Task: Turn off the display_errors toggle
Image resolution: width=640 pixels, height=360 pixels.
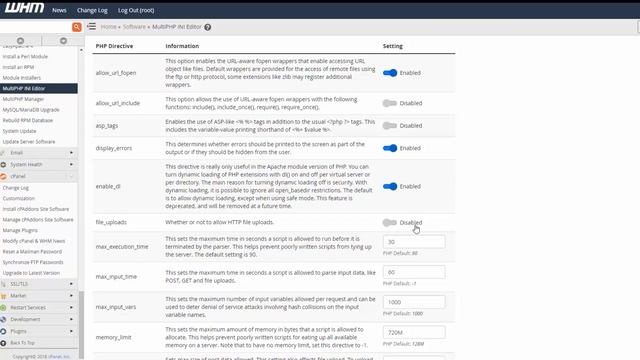Action: coord(390,148)
